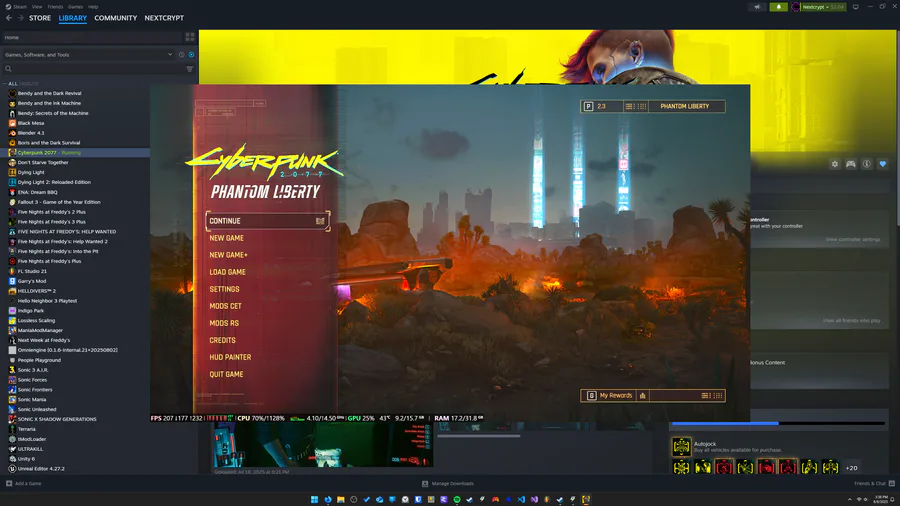Open the Cyberpunk screenshot thumbnail below game
Screen dimensions: 900x506
[x=323, y=446]
